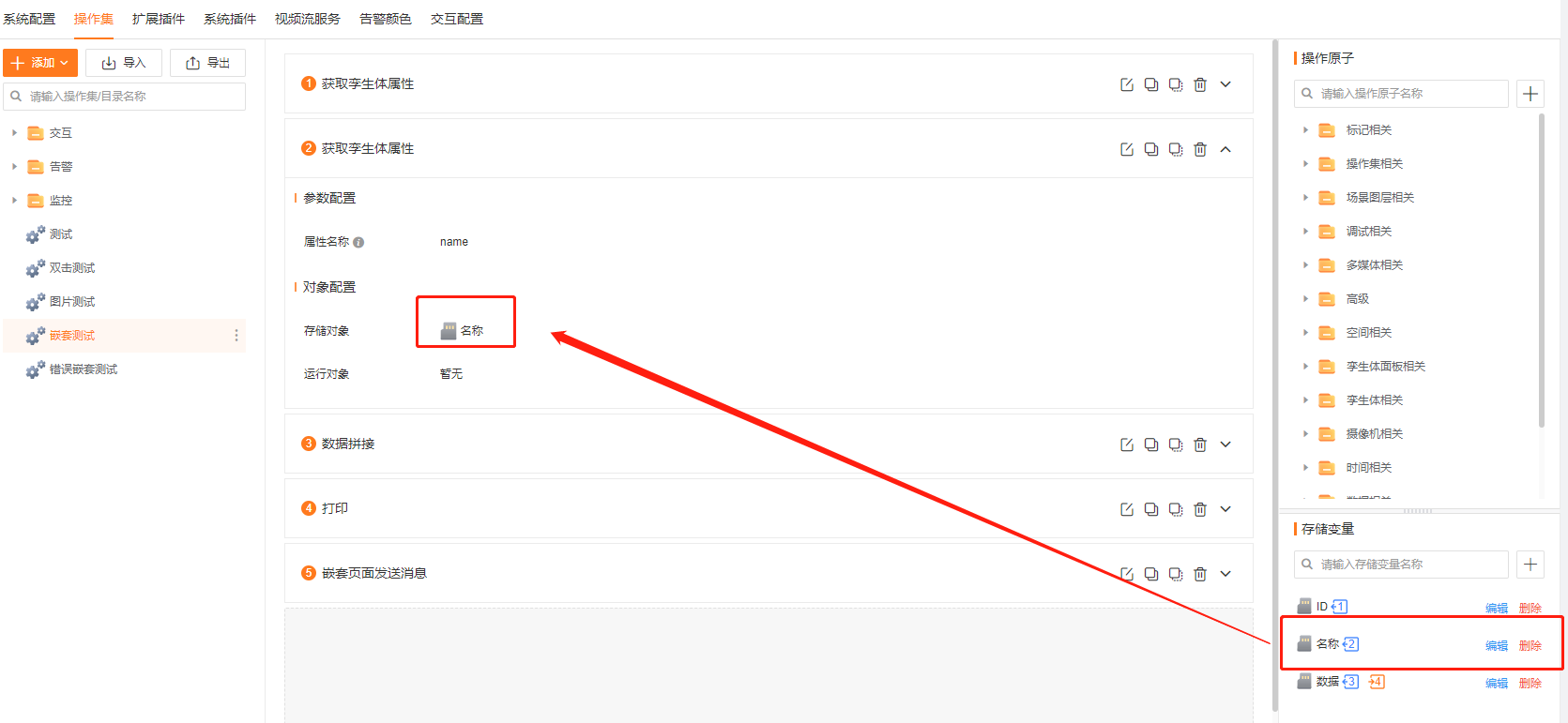Click 编辑 for the ID variable
1568x723 pixels.
[x=1497, y=609]
